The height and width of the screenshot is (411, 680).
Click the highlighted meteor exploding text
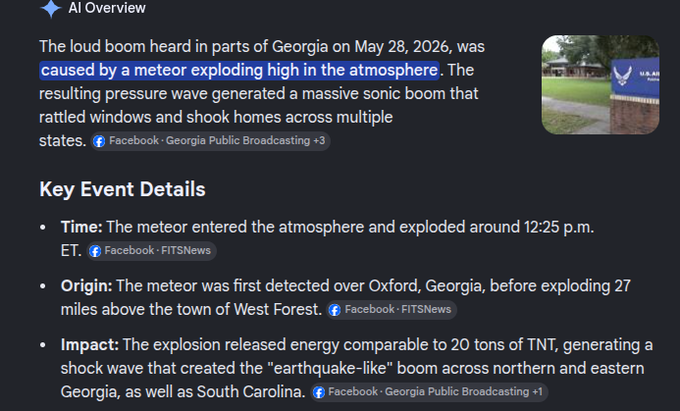[x=239, y=70]
